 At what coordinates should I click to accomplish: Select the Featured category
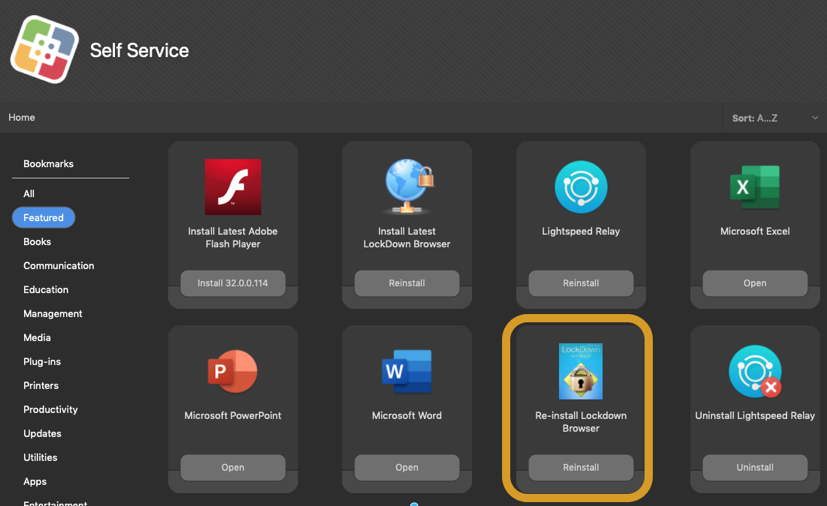(x=43, y=217)
